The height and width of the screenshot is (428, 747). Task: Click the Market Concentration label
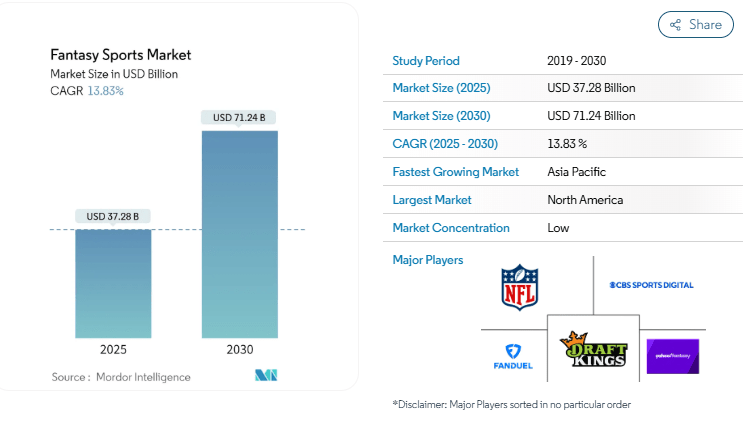tap(451, 228)
